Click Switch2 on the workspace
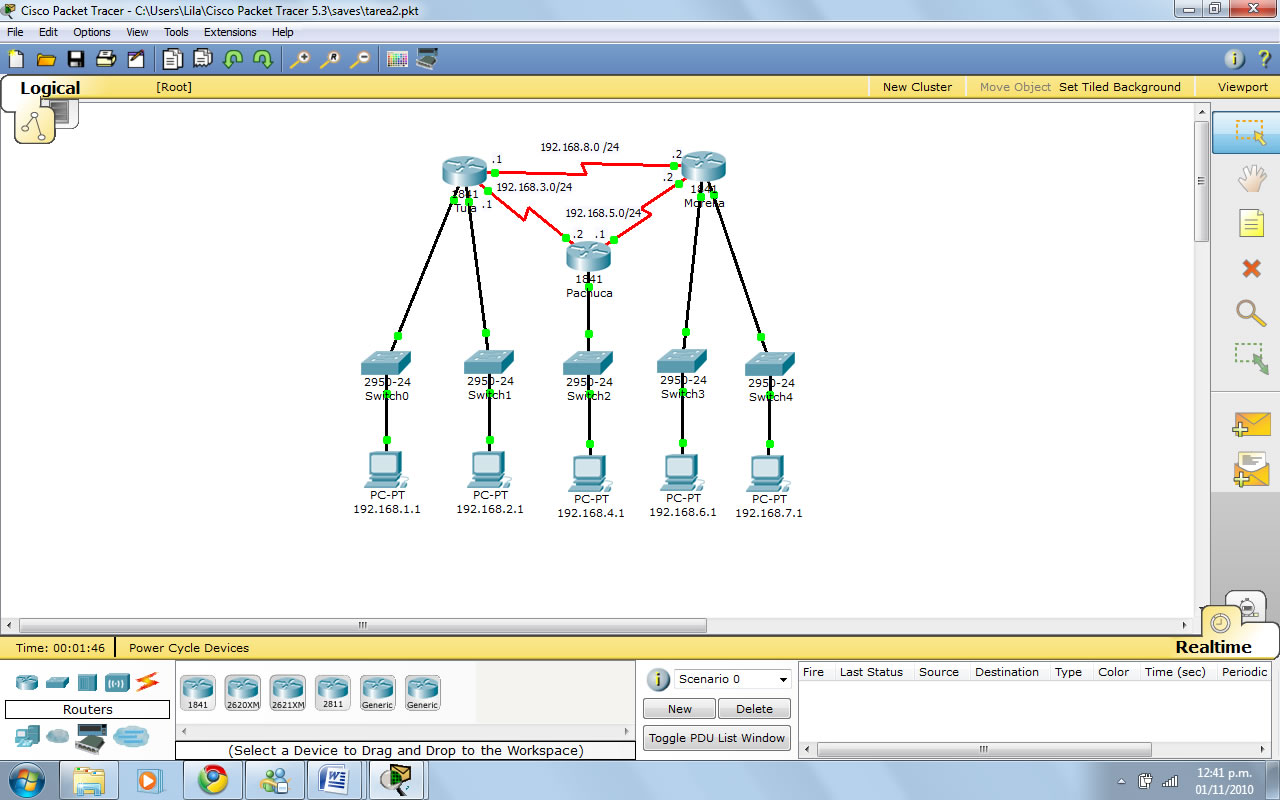Viewport: 1280px width, 800px height. point(589,363)
